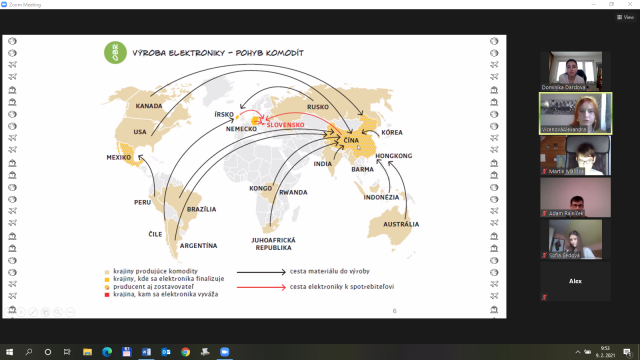Open Windows Task View
Screen dimensions: 640x360
point(67,352)
